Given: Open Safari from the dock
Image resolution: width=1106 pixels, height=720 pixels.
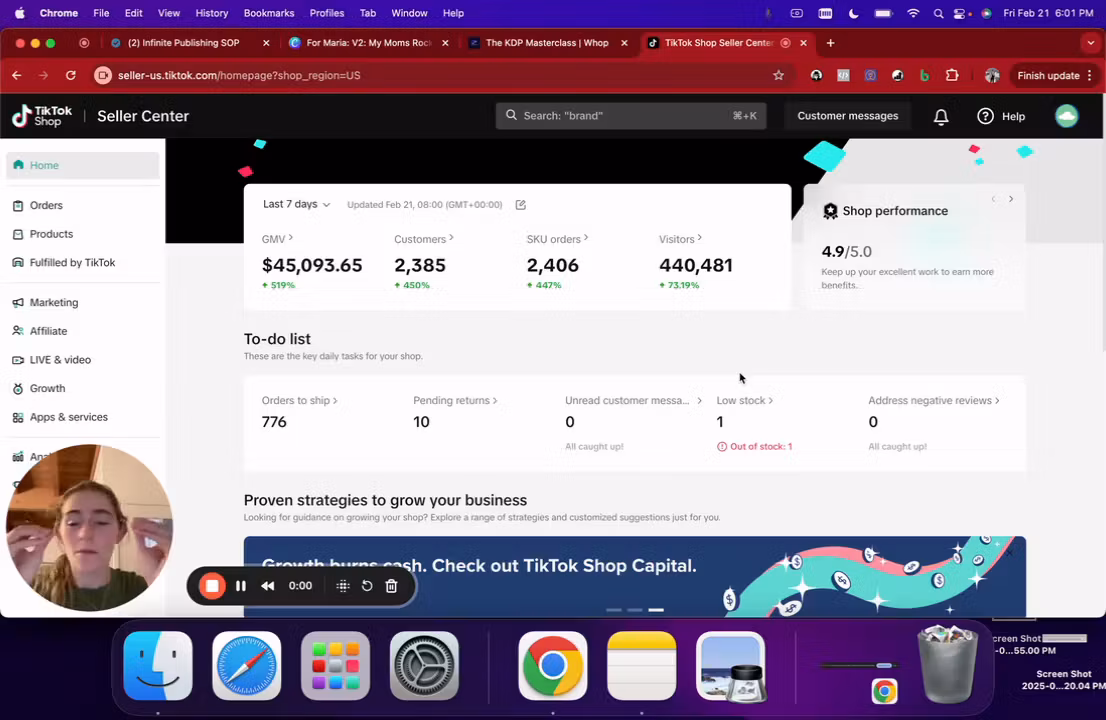Looking at the screenshot, I should pos(246,666).
